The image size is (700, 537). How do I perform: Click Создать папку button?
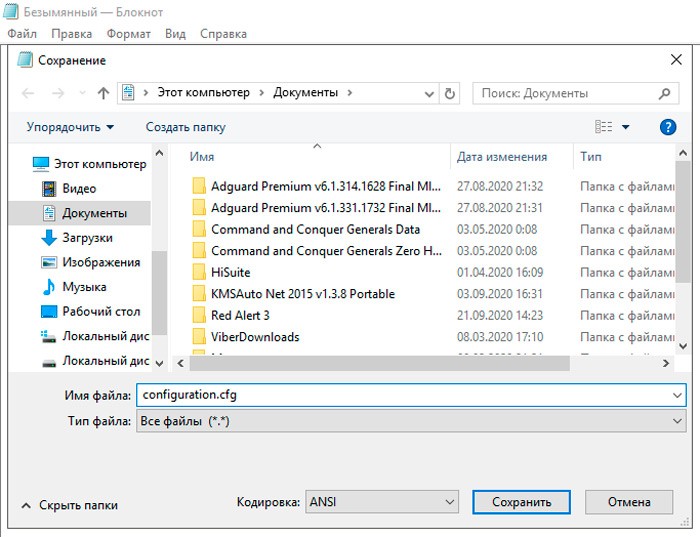[185, 127]
